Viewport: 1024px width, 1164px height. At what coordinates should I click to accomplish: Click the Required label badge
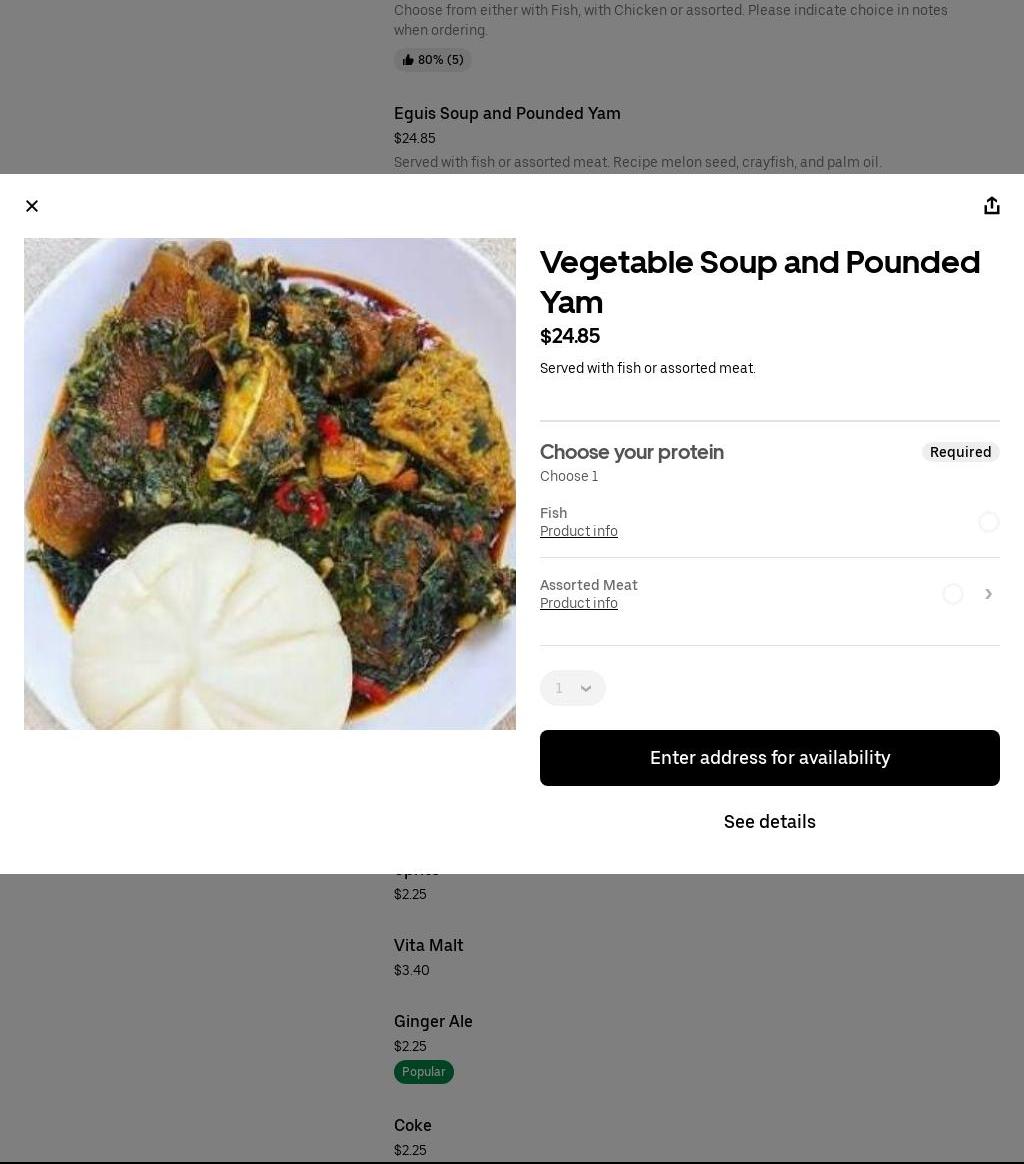(960, 452)
